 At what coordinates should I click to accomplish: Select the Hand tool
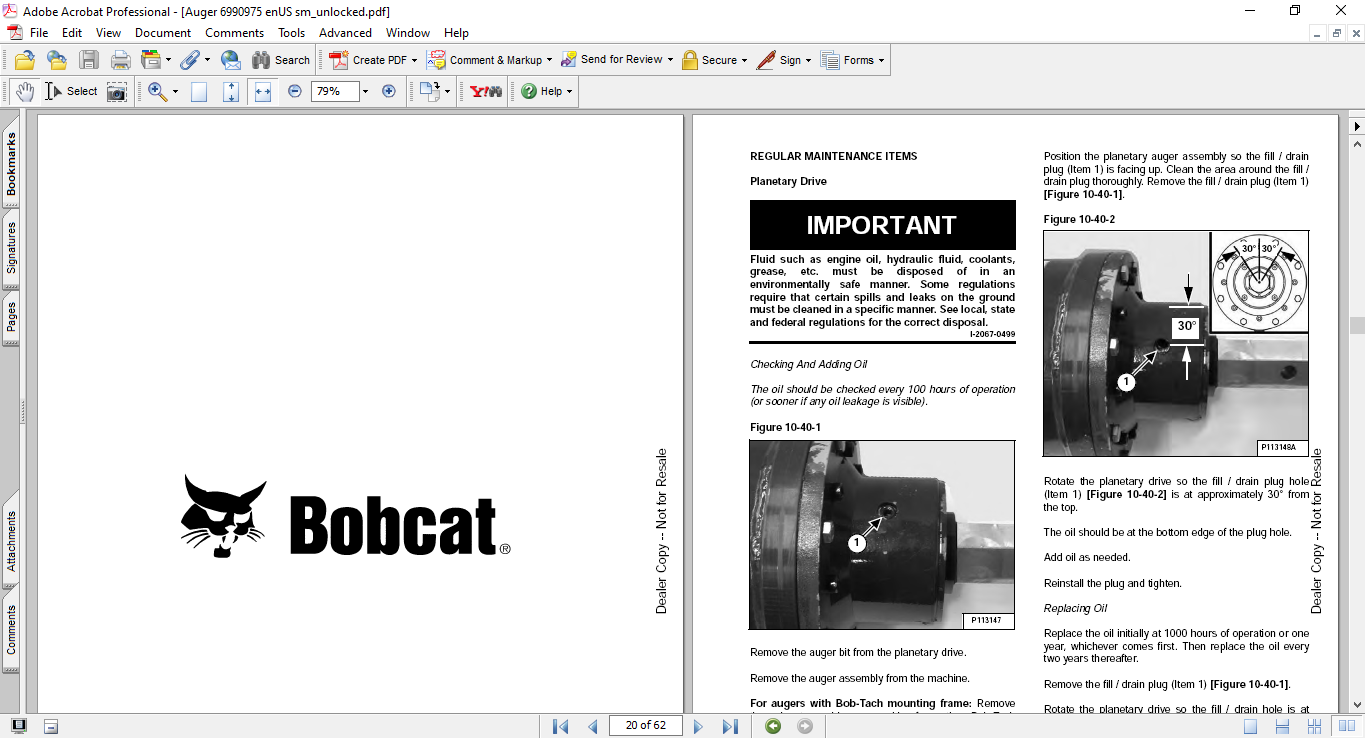[x=24, y=91]
